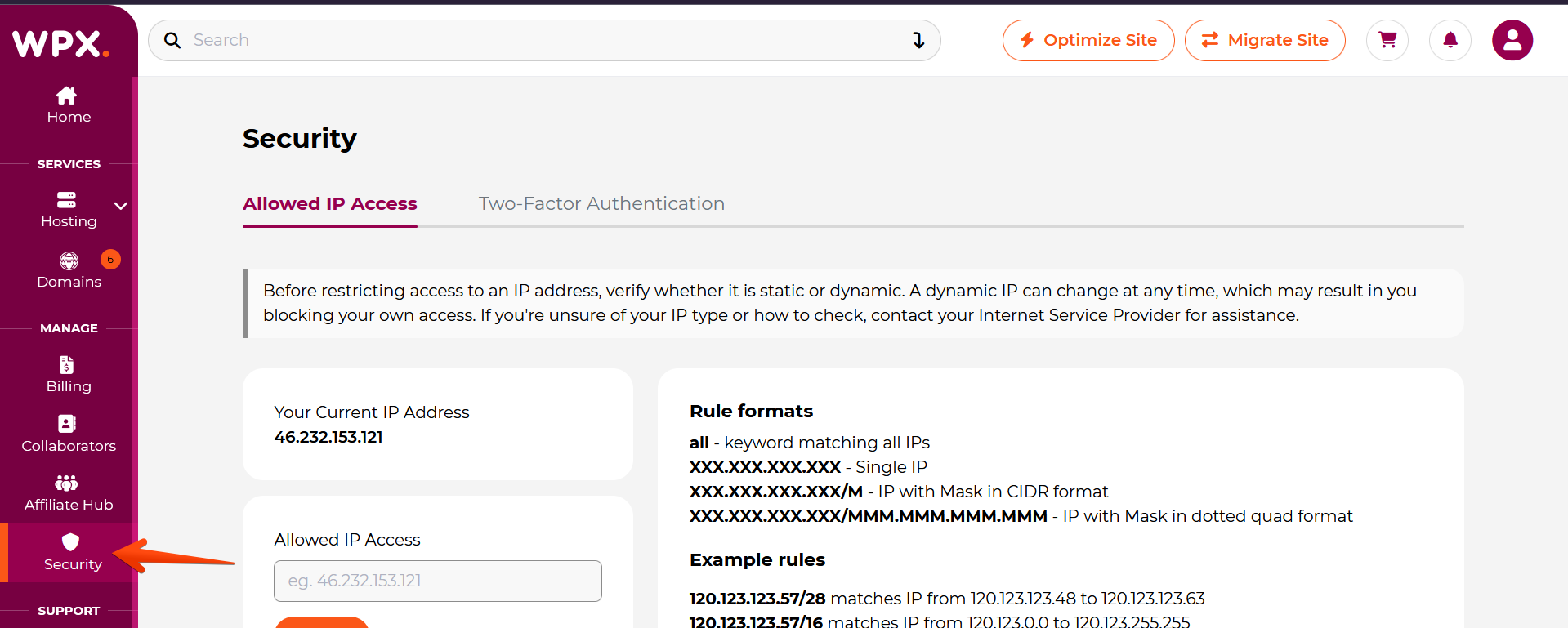Viewport: 1568px width, 628px height.
Task: Click into the top Search field
Action: pyautogui.click(x=539, y=40)
